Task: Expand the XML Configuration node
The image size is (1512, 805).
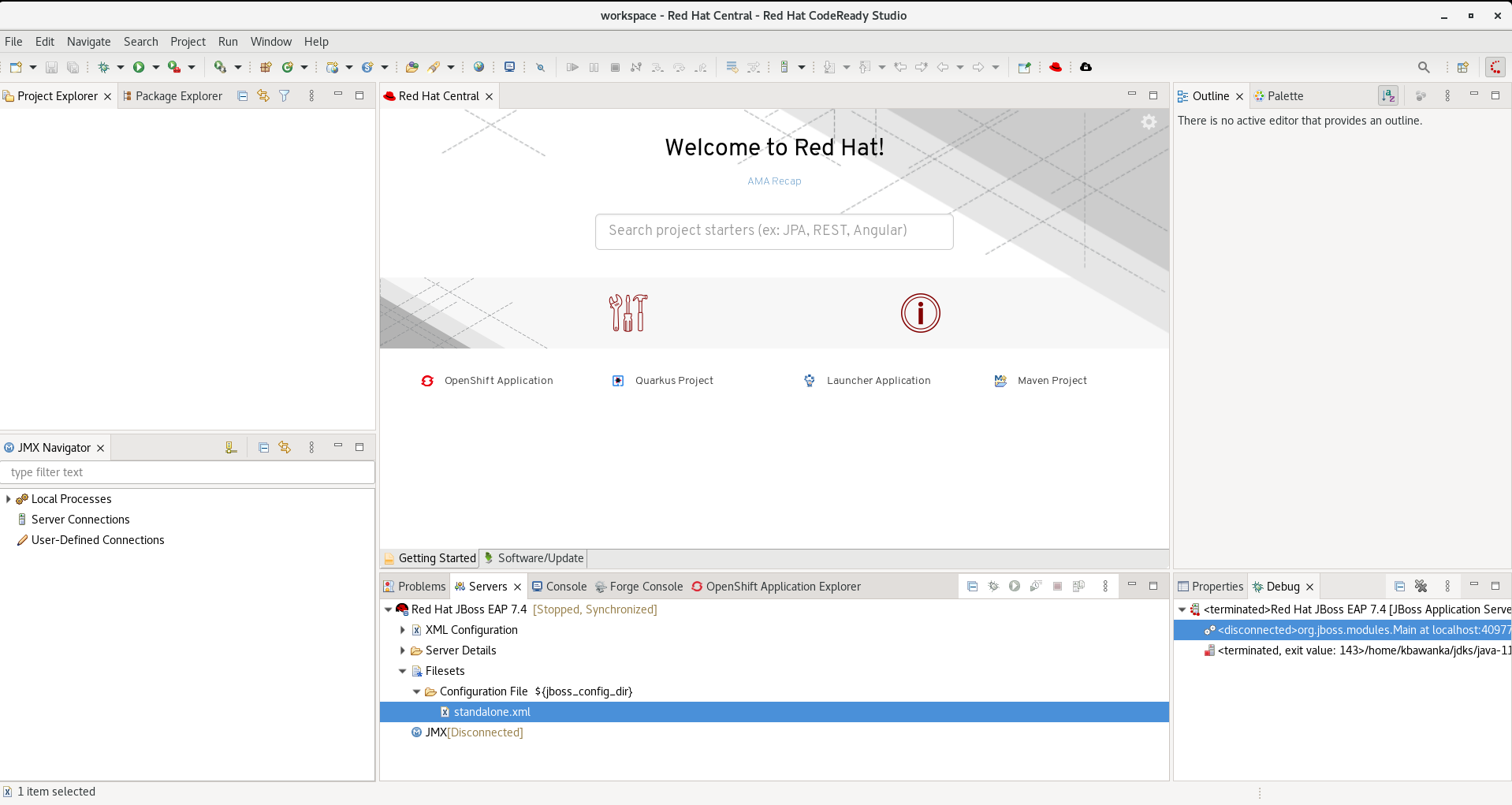Action: pyautogui.click(x=403, y=630)
